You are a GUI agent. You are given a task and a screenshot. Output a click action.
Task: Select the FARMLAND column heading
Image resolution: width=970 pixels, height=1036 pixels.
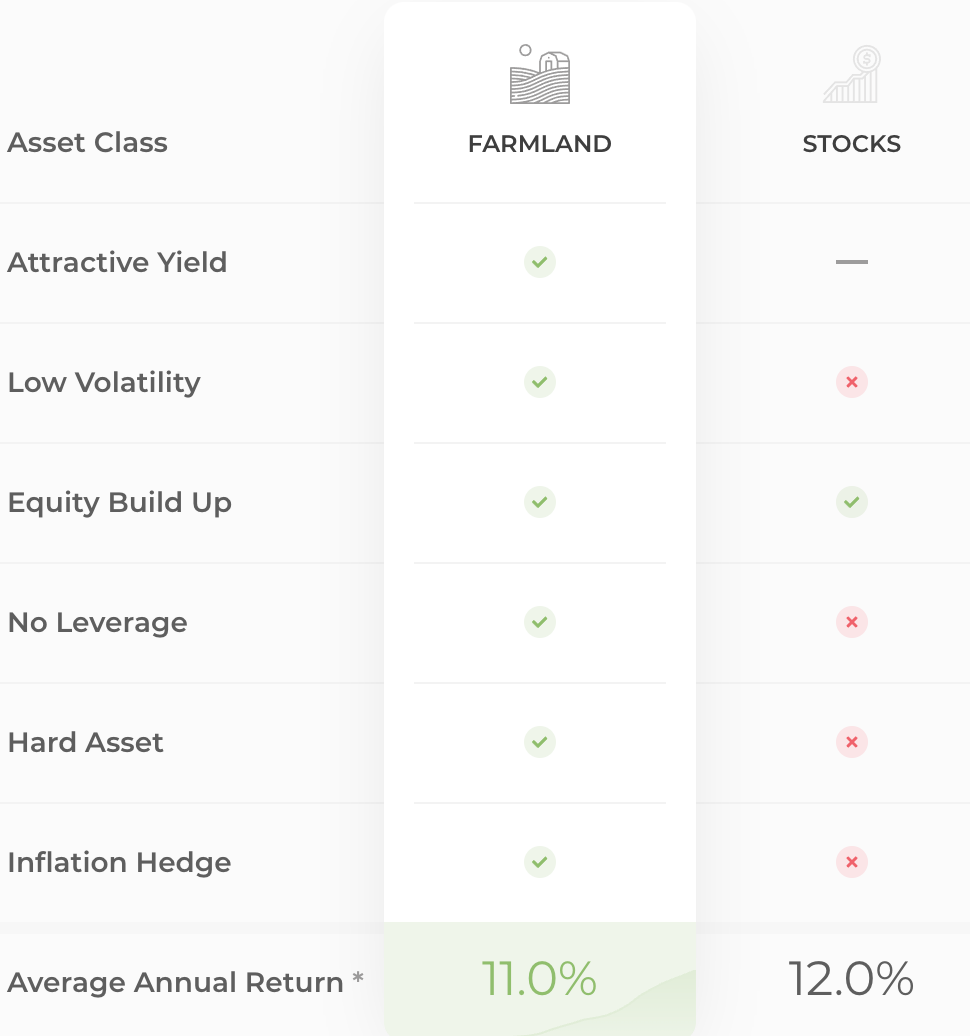click(540, 143)
